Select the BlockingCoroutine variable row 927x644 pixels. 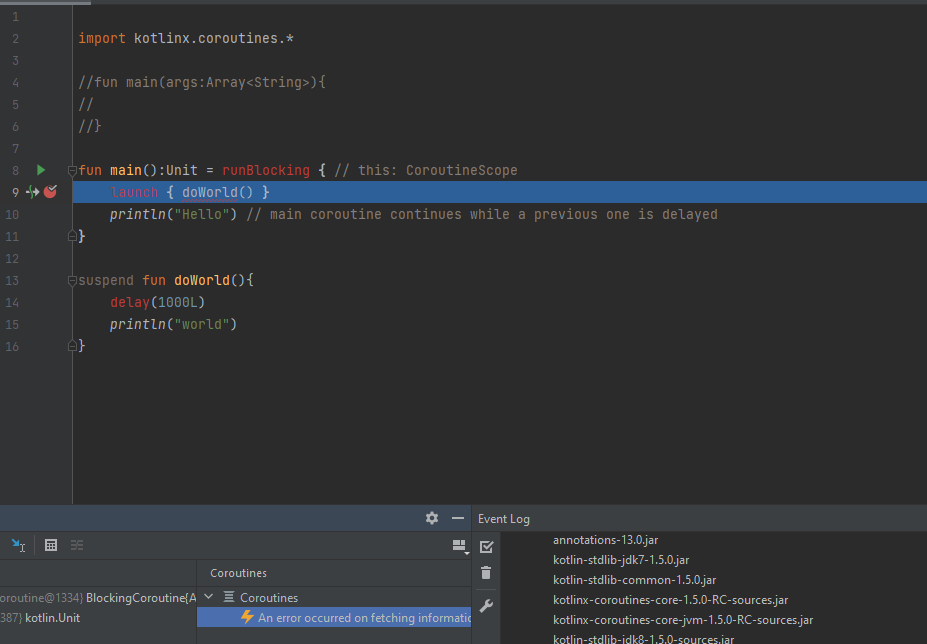(98, 597)
